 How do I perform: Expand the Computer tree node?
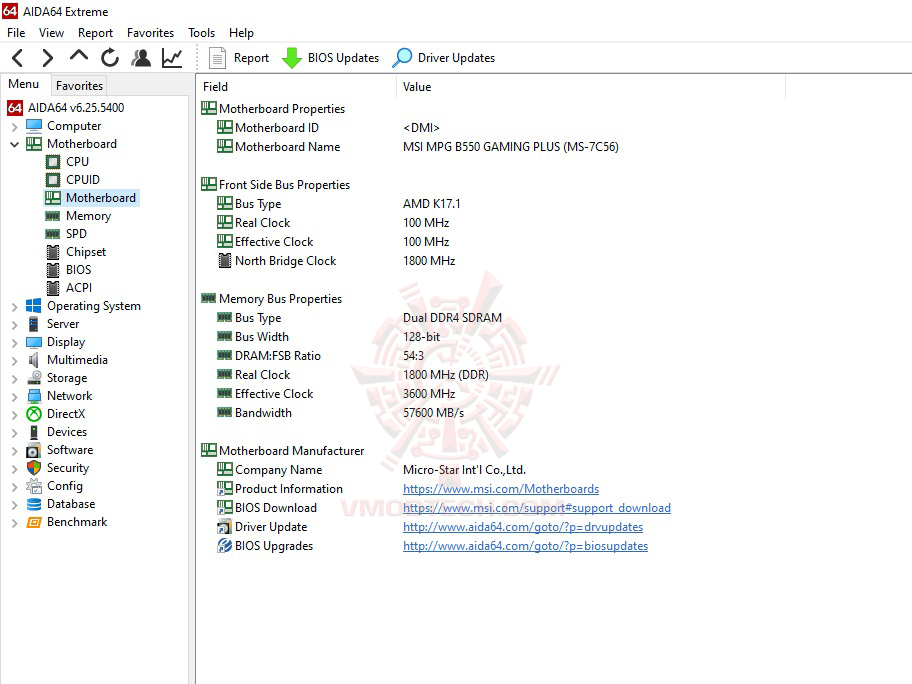point(15,126)
